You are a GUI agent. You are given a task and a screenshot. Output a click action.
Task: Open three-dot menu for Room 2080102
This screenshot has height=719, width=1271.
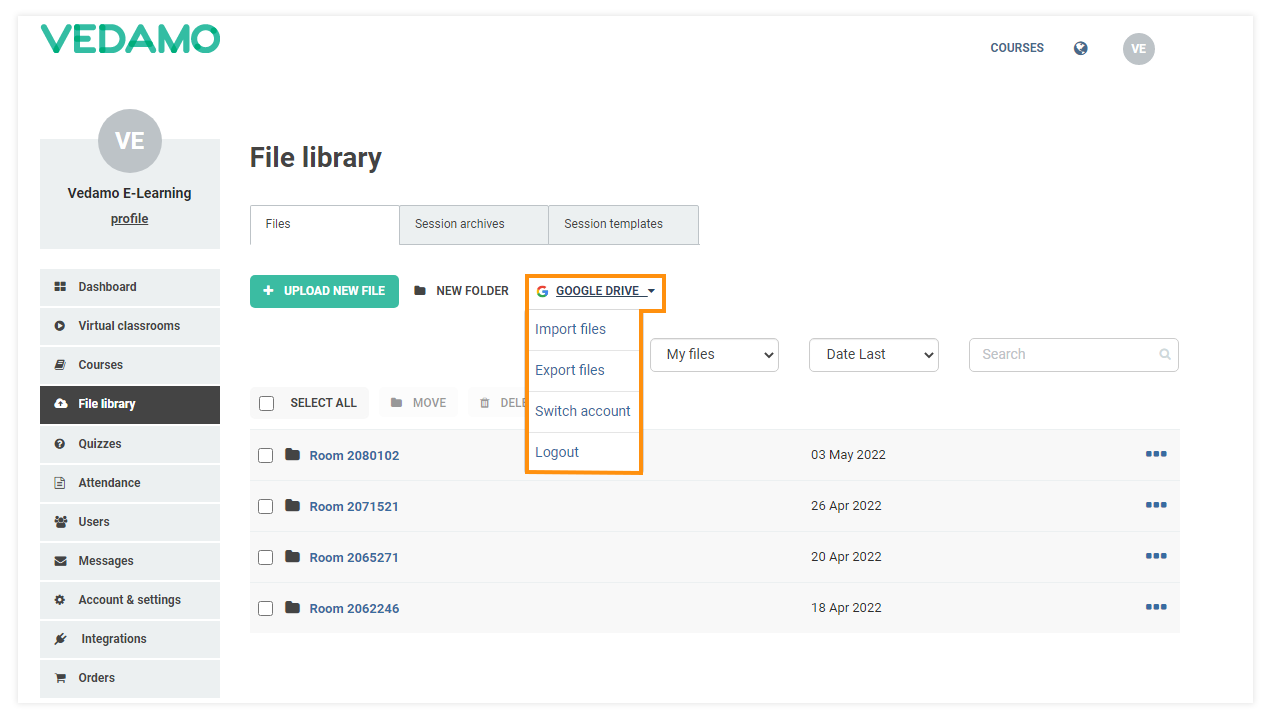click(x=1156, y=454)
